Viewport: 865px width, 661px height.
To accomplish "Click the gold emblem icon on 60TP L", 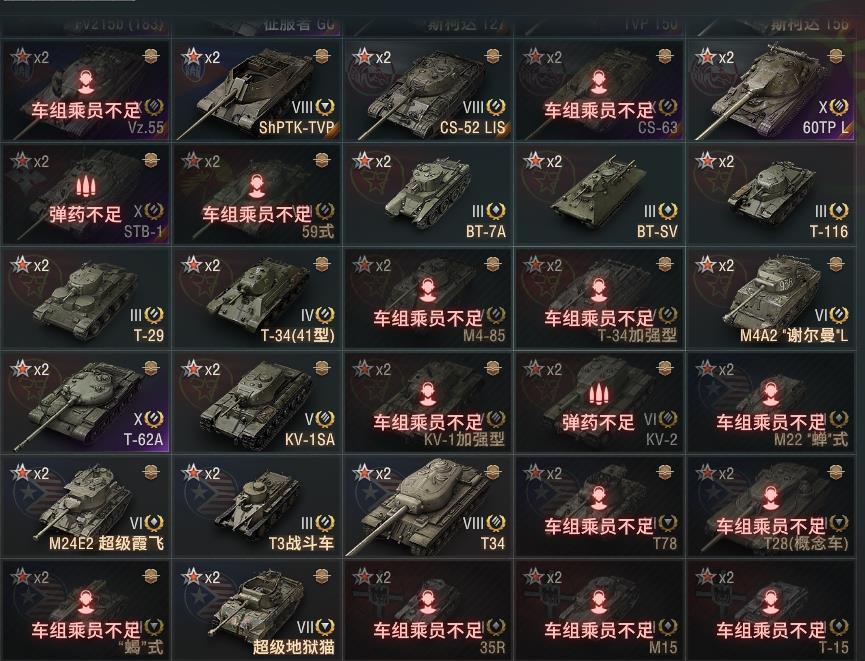I will (836, 56).
